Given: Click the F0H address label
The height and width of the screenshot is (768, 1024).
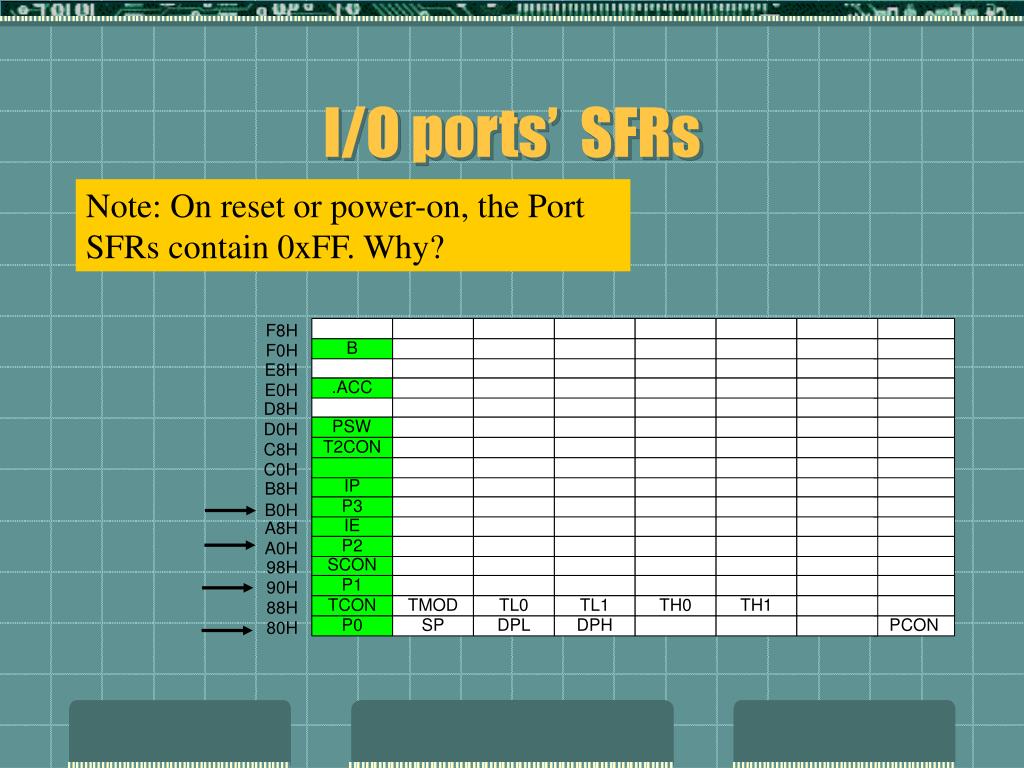Looking at the screenshot, I should click(281, 351).
